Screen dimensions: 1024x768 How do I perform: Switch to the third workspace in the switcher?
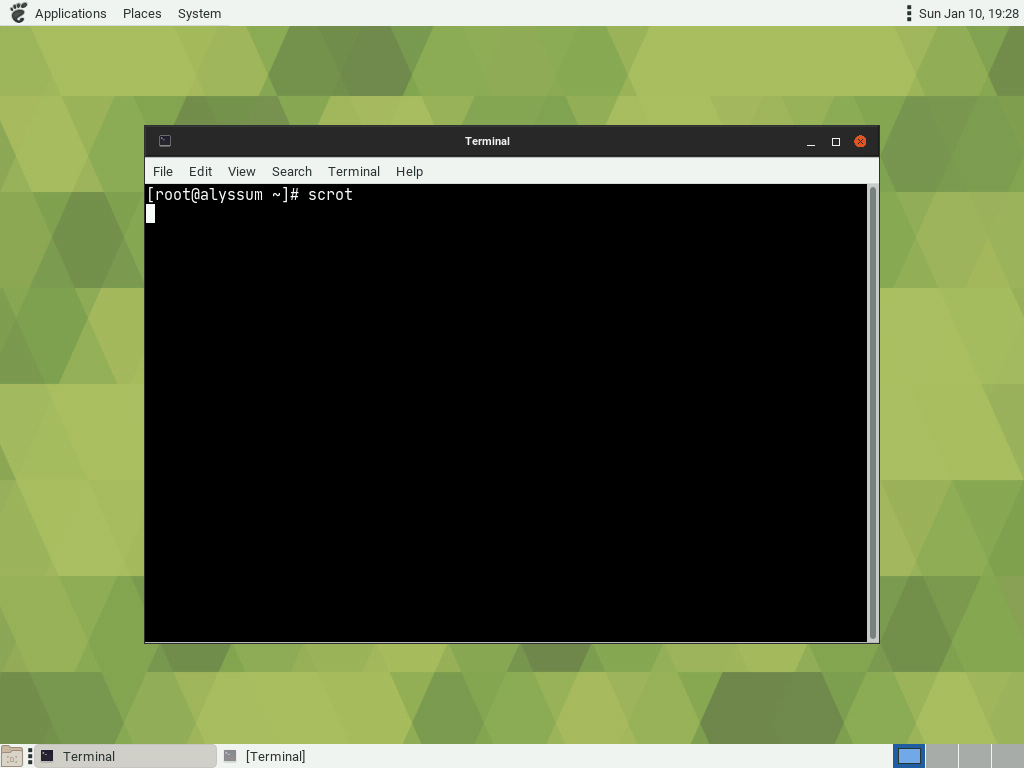click(975, 756)
